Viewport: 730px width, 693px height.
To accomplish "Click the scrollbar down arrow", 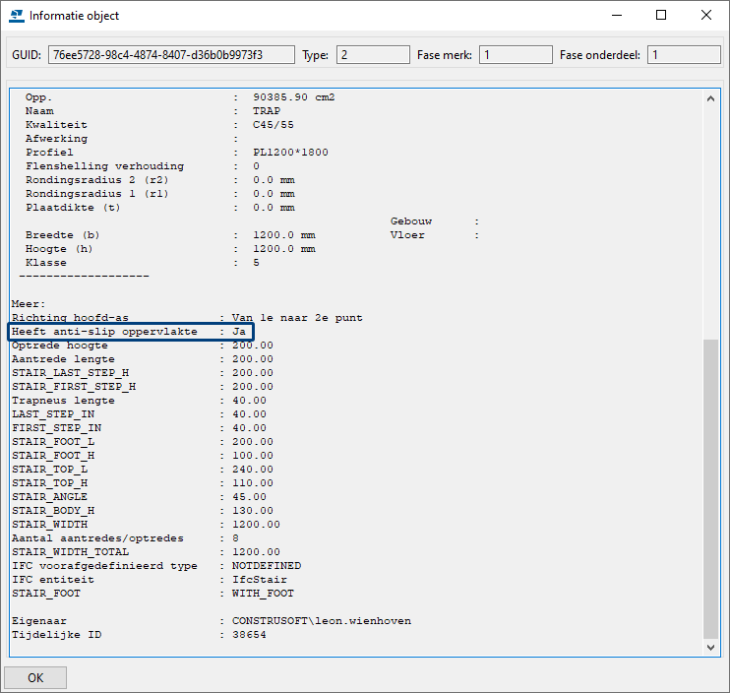I will click(710, 648).
